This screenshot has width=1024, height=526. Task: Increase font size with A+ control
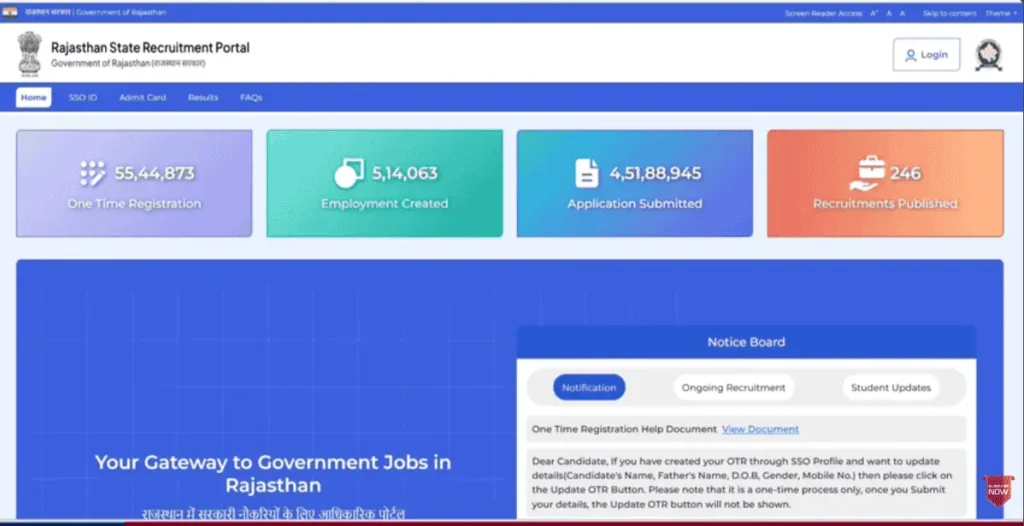(874, 13)
